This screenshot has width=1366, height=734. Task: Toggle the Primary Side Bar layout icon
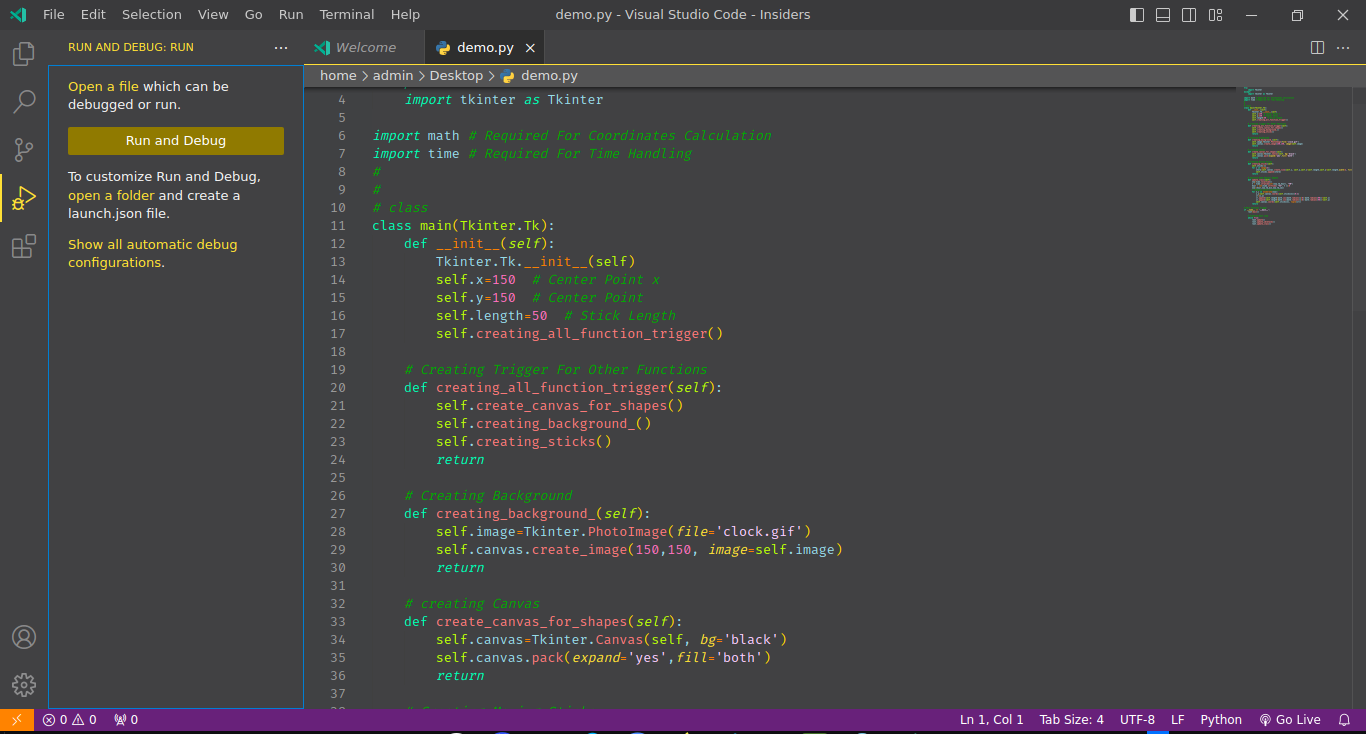tap(1137, 15)
